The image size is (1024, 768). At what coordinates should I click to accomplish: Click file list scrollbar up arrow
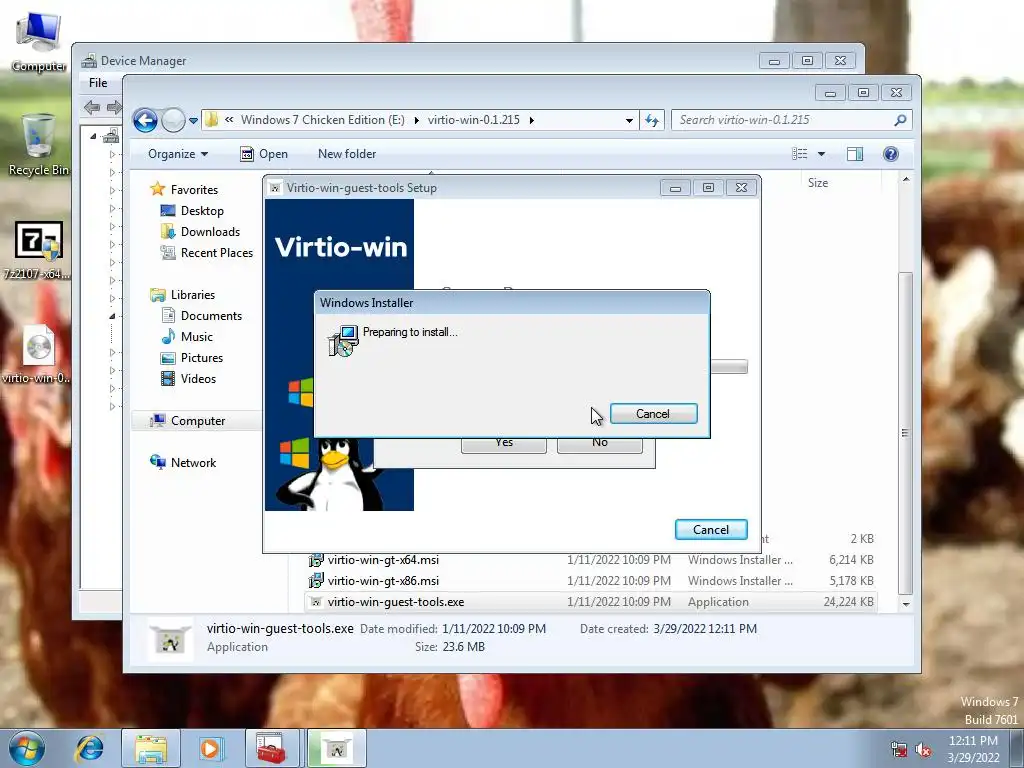click(906, 179)
